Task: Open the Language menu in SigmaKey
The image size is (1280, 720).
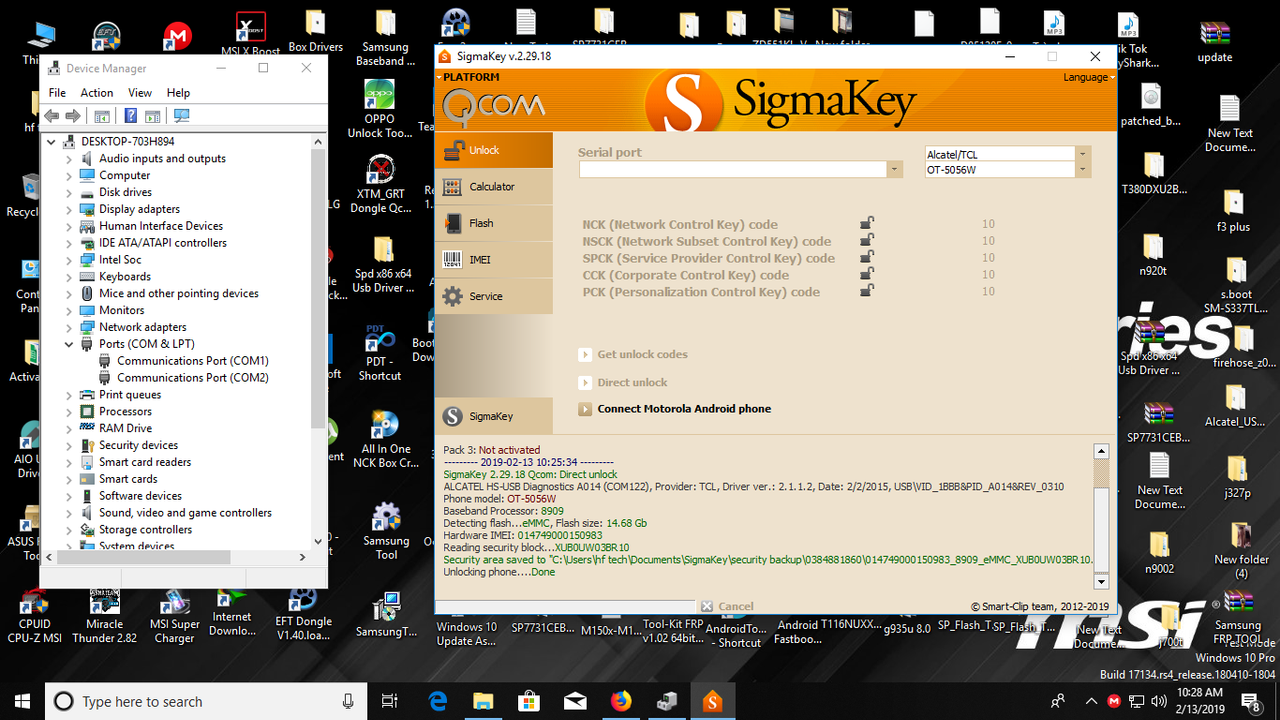Action: (1087, 76)
